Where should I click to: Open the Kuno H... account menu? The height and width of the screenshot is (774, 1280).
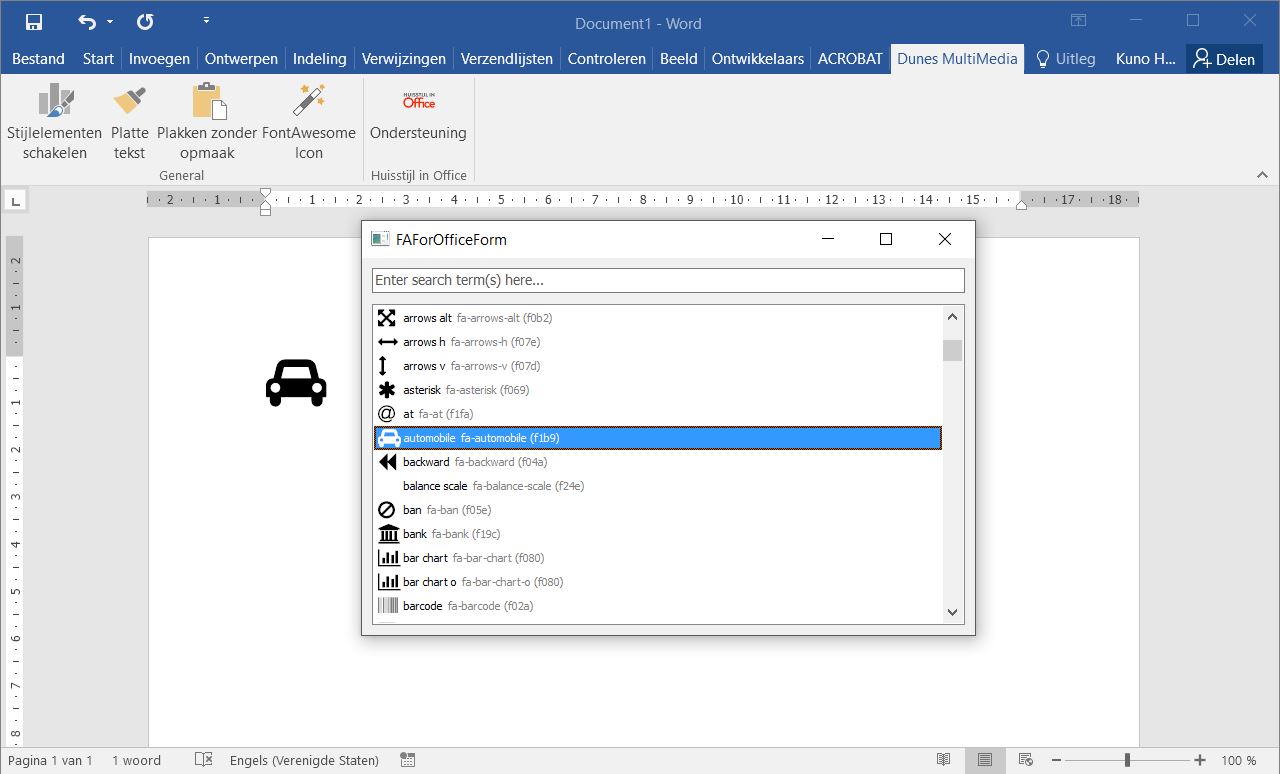click(x=1145, y=59)
